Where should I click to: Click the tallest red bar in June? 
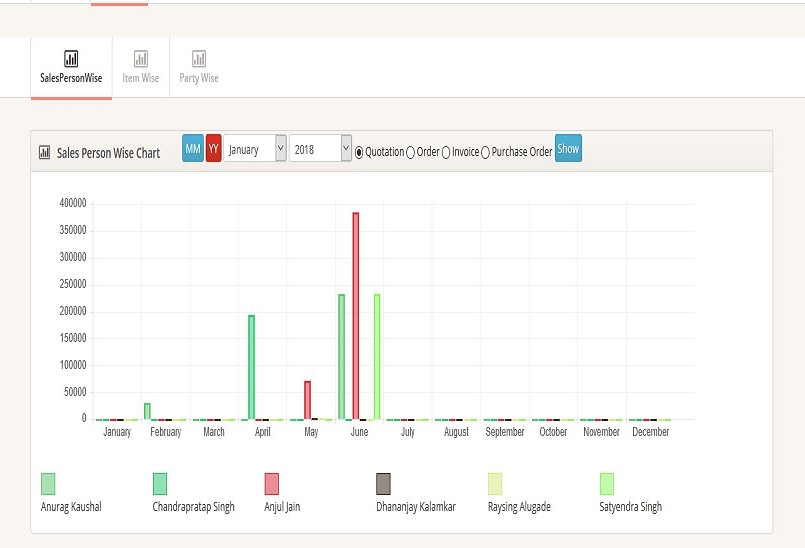pos(355,315)
